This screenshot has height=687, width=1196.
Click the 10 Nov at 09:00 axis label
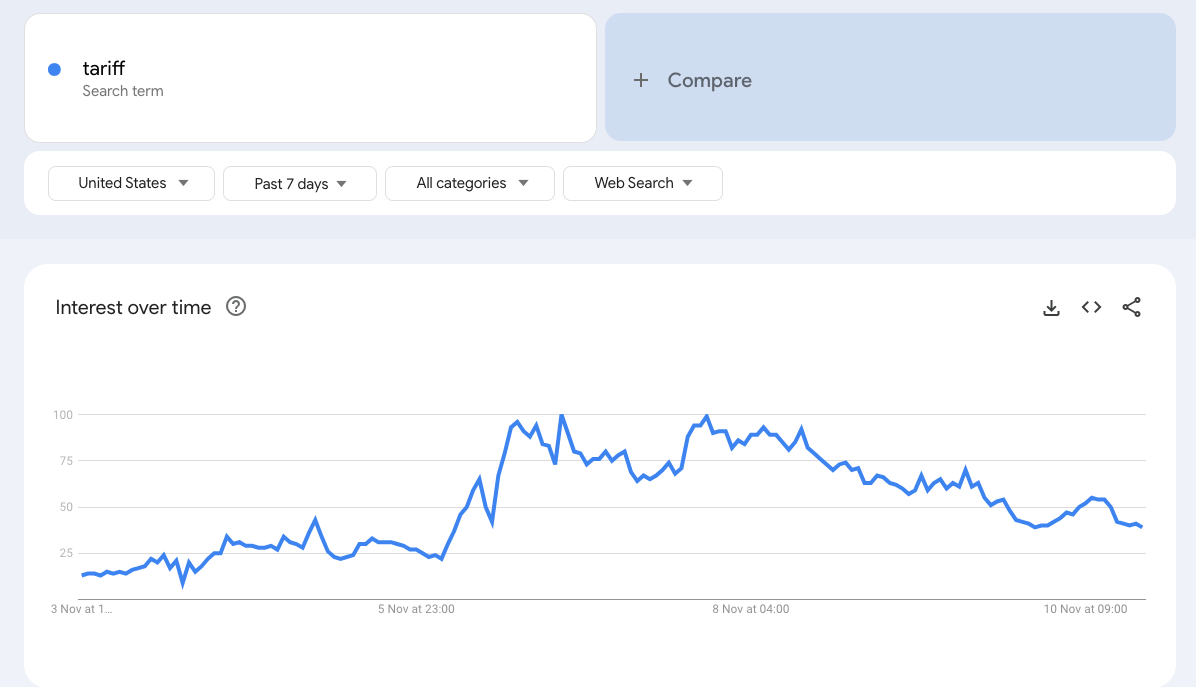[1085, 609]
